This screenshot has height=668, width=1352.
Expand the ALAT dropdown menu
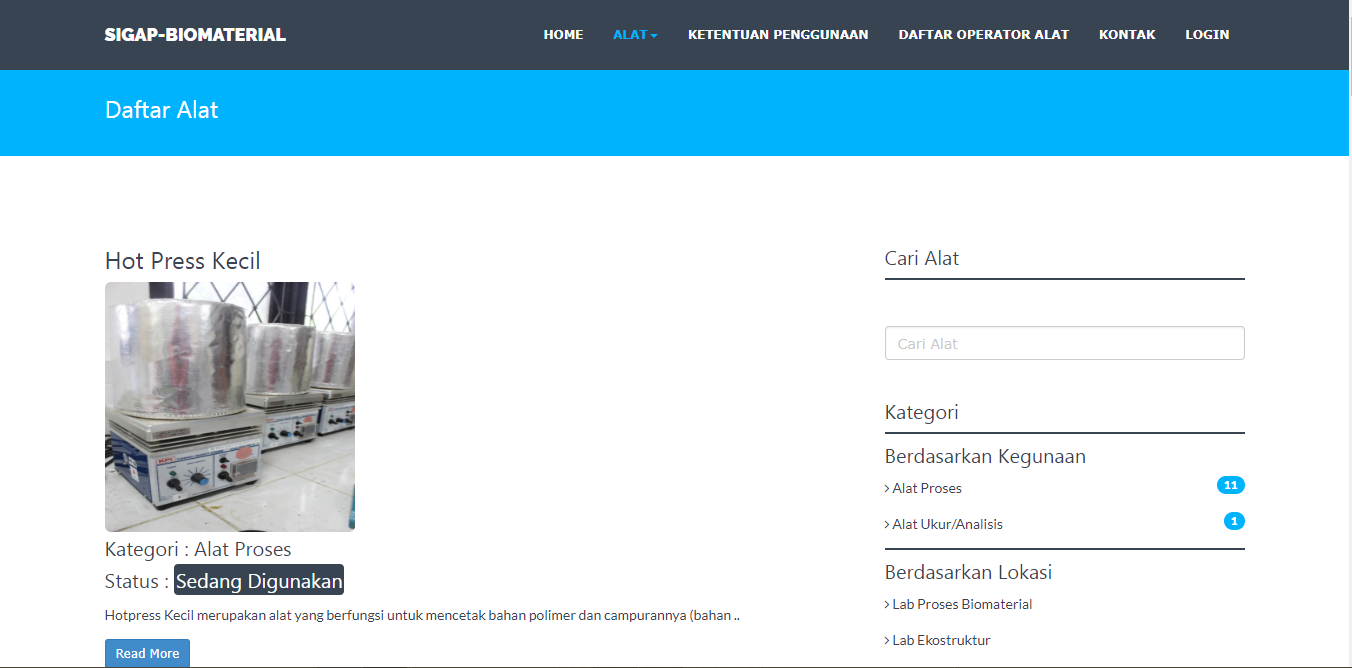[635, 35]
